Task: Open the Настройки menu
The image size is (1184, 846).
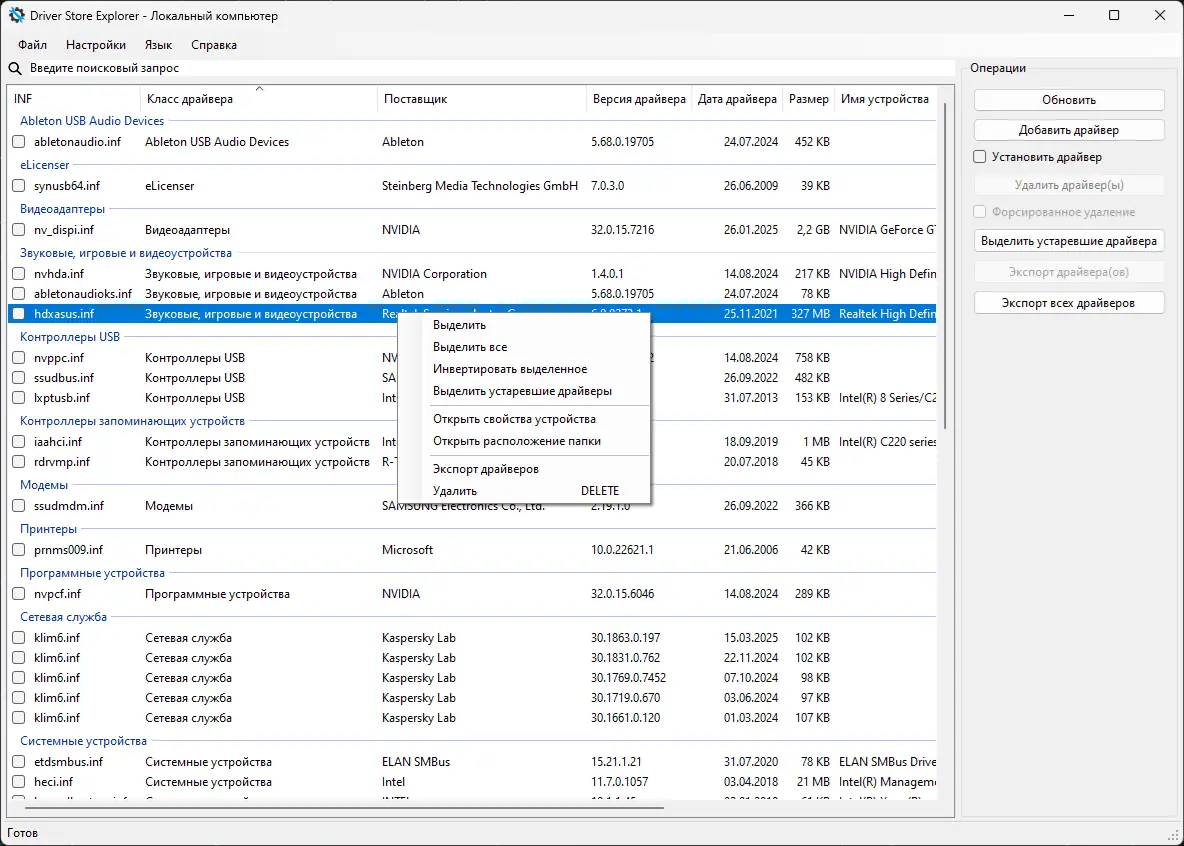Action: pyautogui.click(x=96, y=45)
